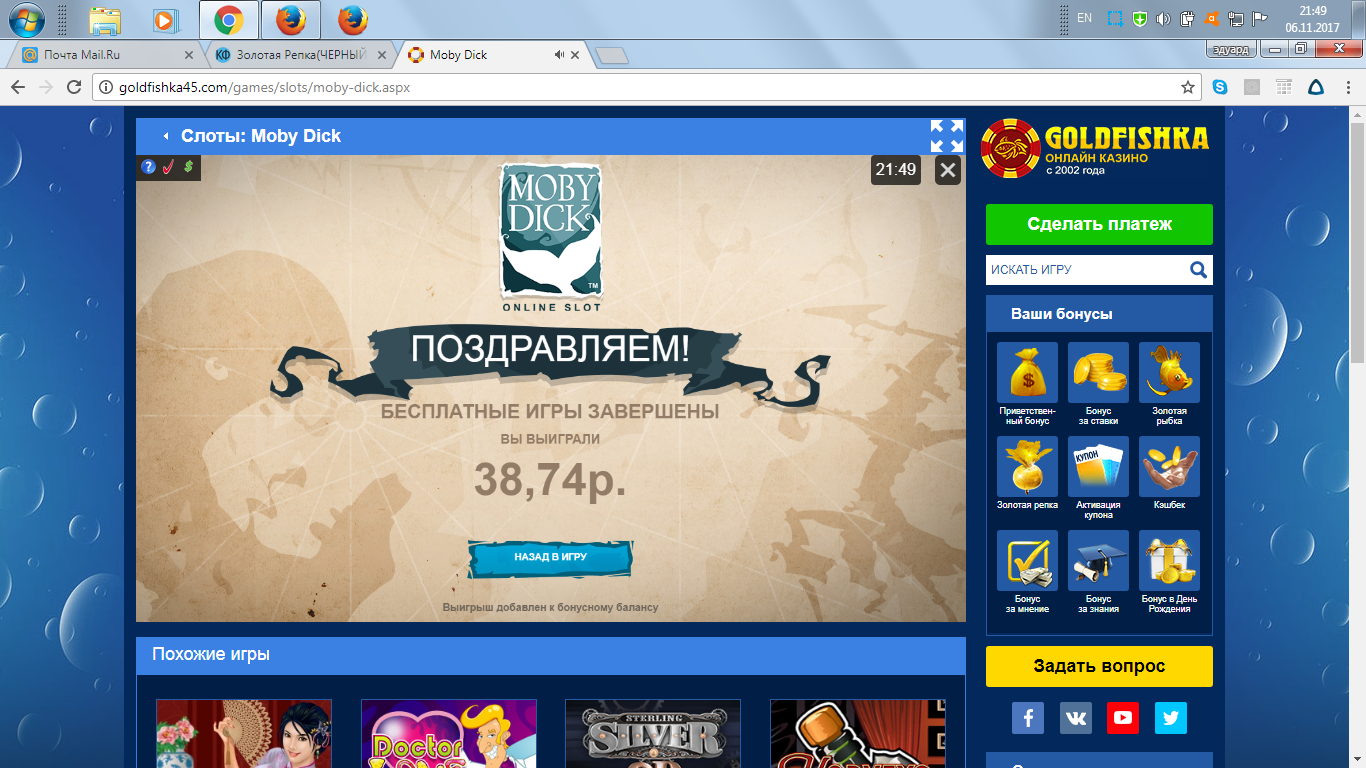The width and height of the screenshot is (1366, 768).
Task: Click the browser back arrow
Action: click(x=18, y=87)
